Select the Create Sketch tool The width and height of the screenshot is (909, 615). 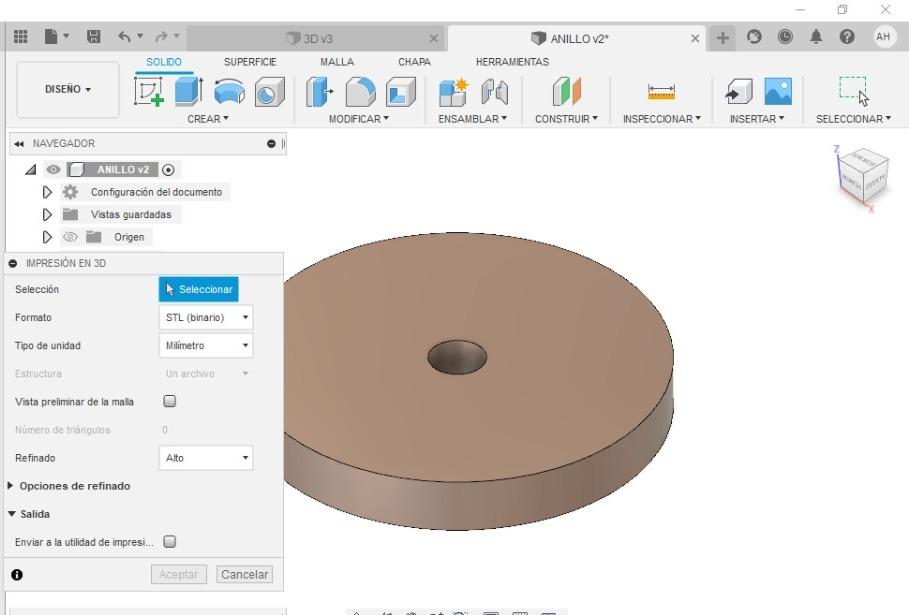(x=149, y=92)
